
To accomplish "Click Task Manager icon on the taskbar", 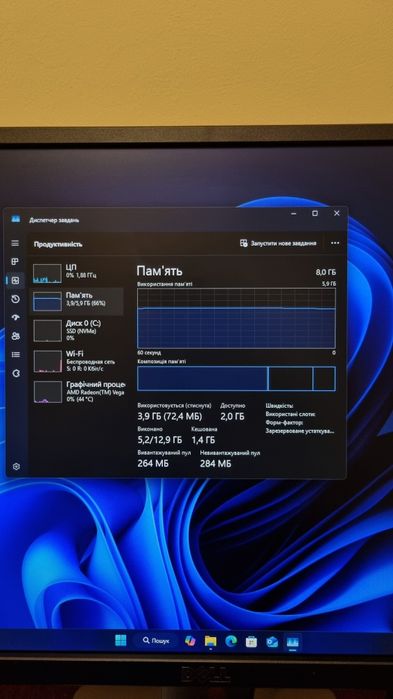I will pyautogui.click(x=292, y=642).
